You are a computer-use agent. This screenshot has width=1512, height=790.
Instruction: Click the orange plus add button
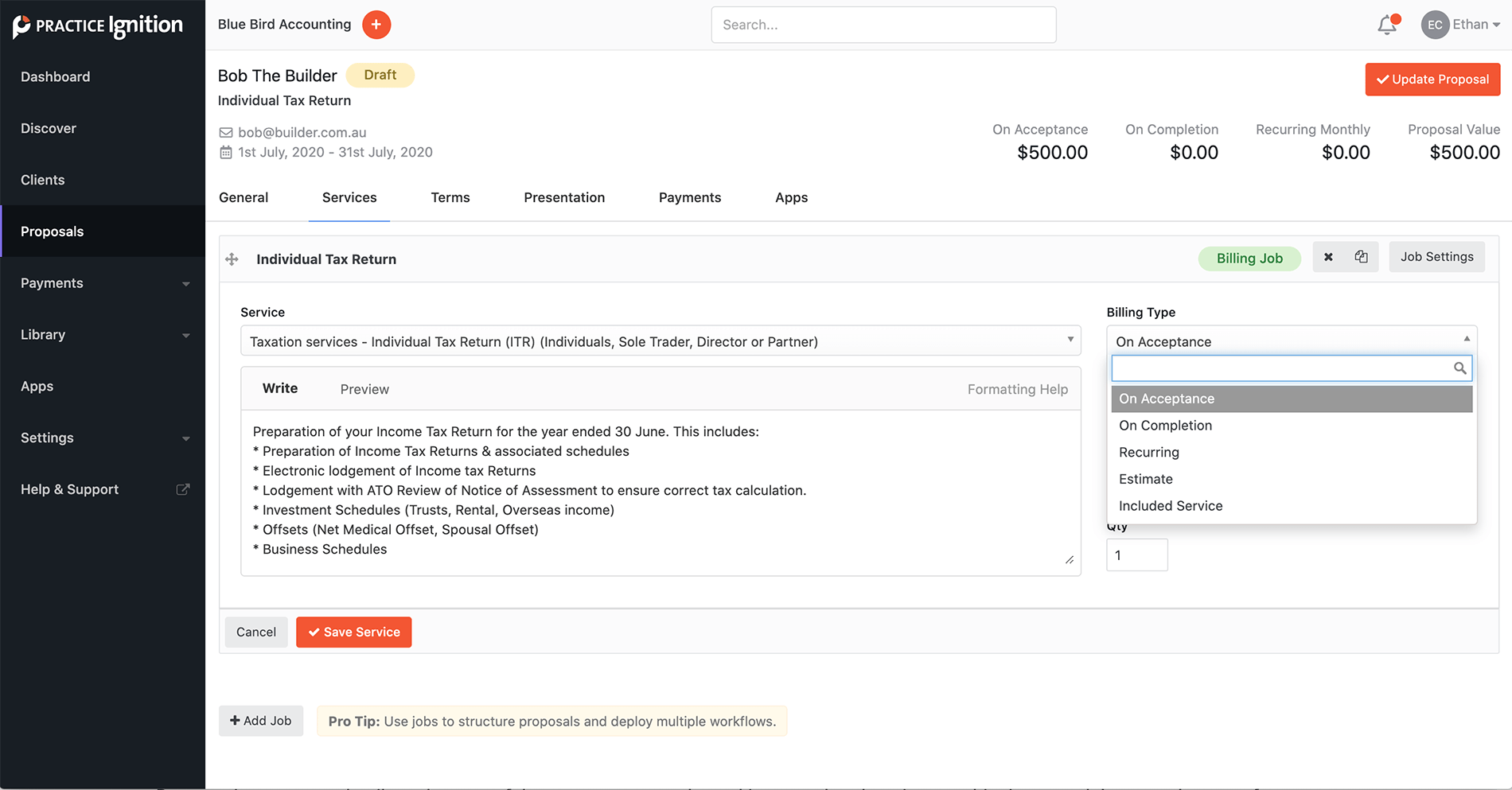pyautogui.click(x=376, y=25)
